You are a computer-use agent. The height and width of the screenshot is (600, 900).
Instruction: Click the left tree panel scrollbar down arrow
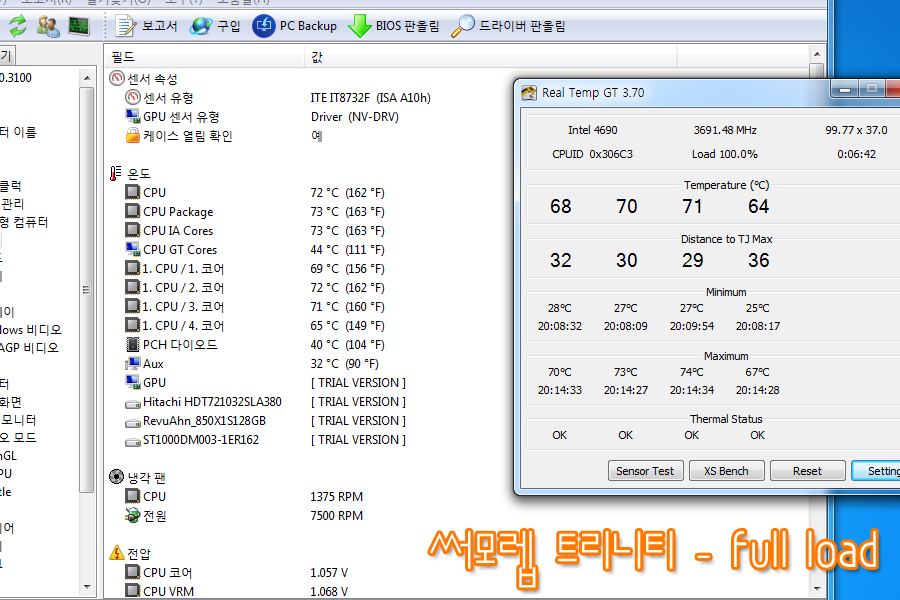tap(87, 587)
